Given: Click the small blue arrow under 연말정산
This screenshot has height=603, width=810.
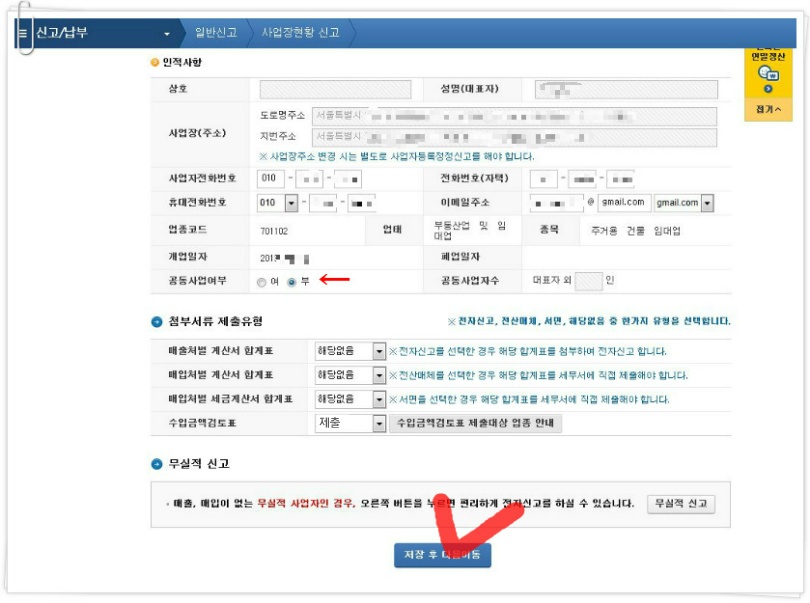Looking at the screenshot, I should click(768, 89).
